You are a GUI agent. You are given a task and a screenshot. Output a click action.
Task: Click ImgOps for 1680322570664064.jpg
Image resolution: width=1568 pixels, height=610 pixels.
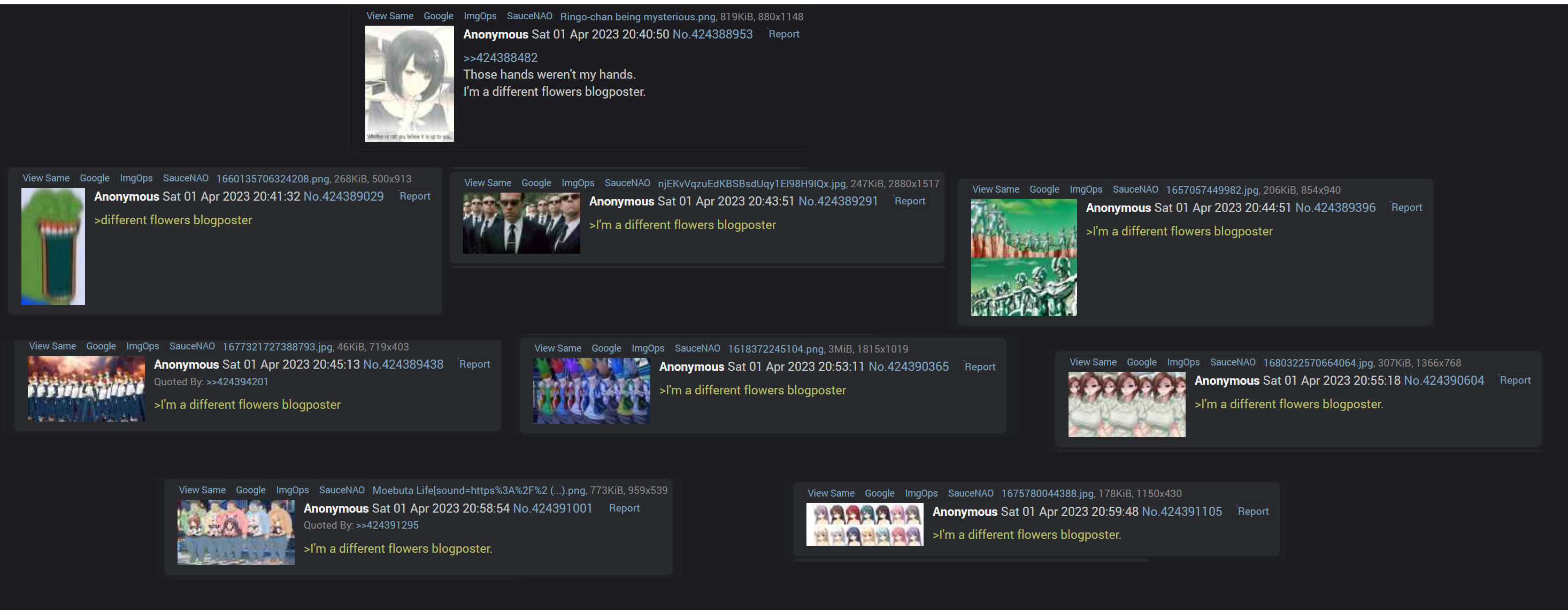(1183, 362)
